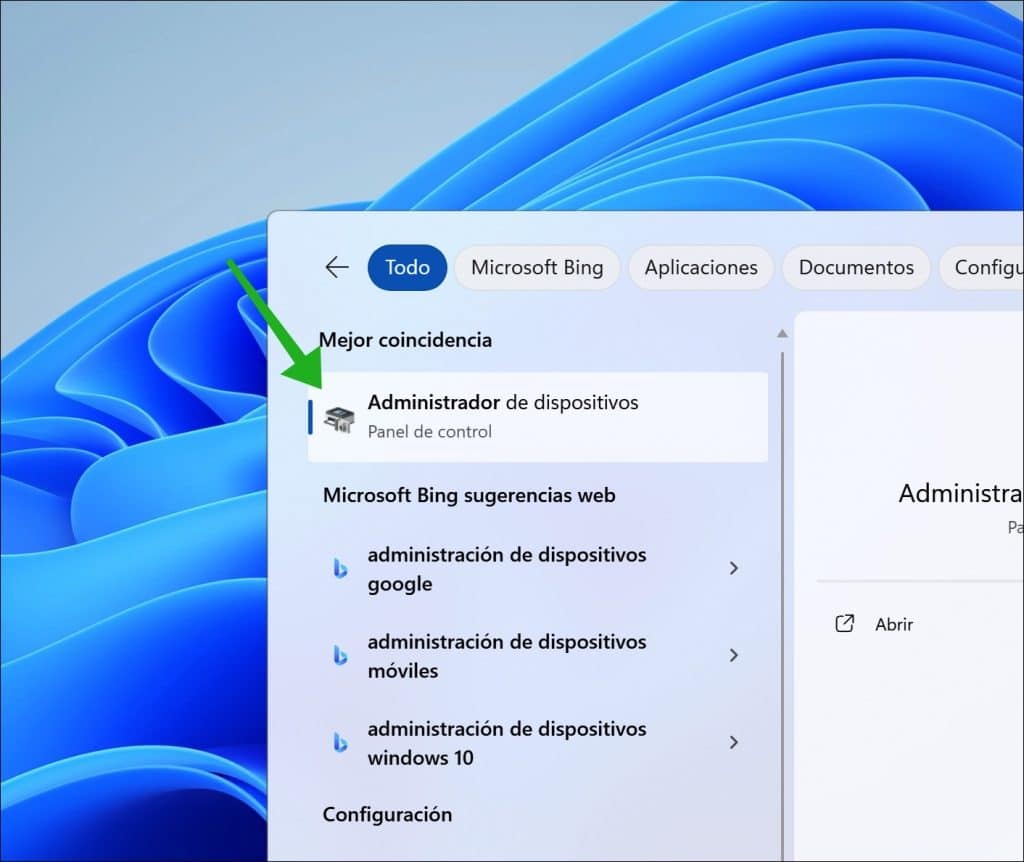
Task: Select the Todo filter tab
Action: pos(408,267)
